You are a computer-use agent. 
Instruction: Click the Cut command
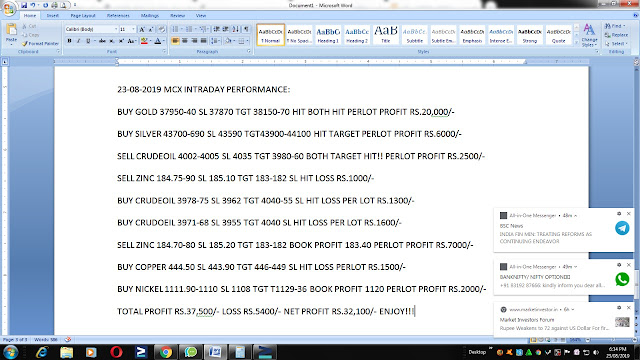point(29,26)
